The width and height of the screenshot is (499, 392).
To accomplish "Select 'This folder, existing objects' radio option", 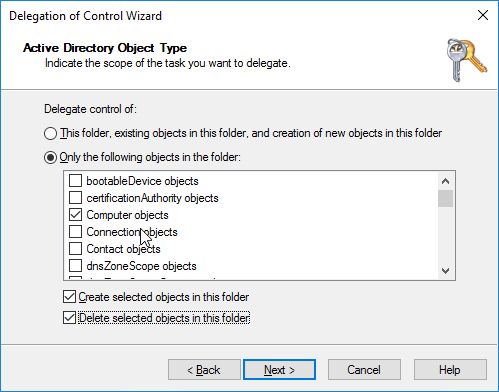I will click(50, 133).
